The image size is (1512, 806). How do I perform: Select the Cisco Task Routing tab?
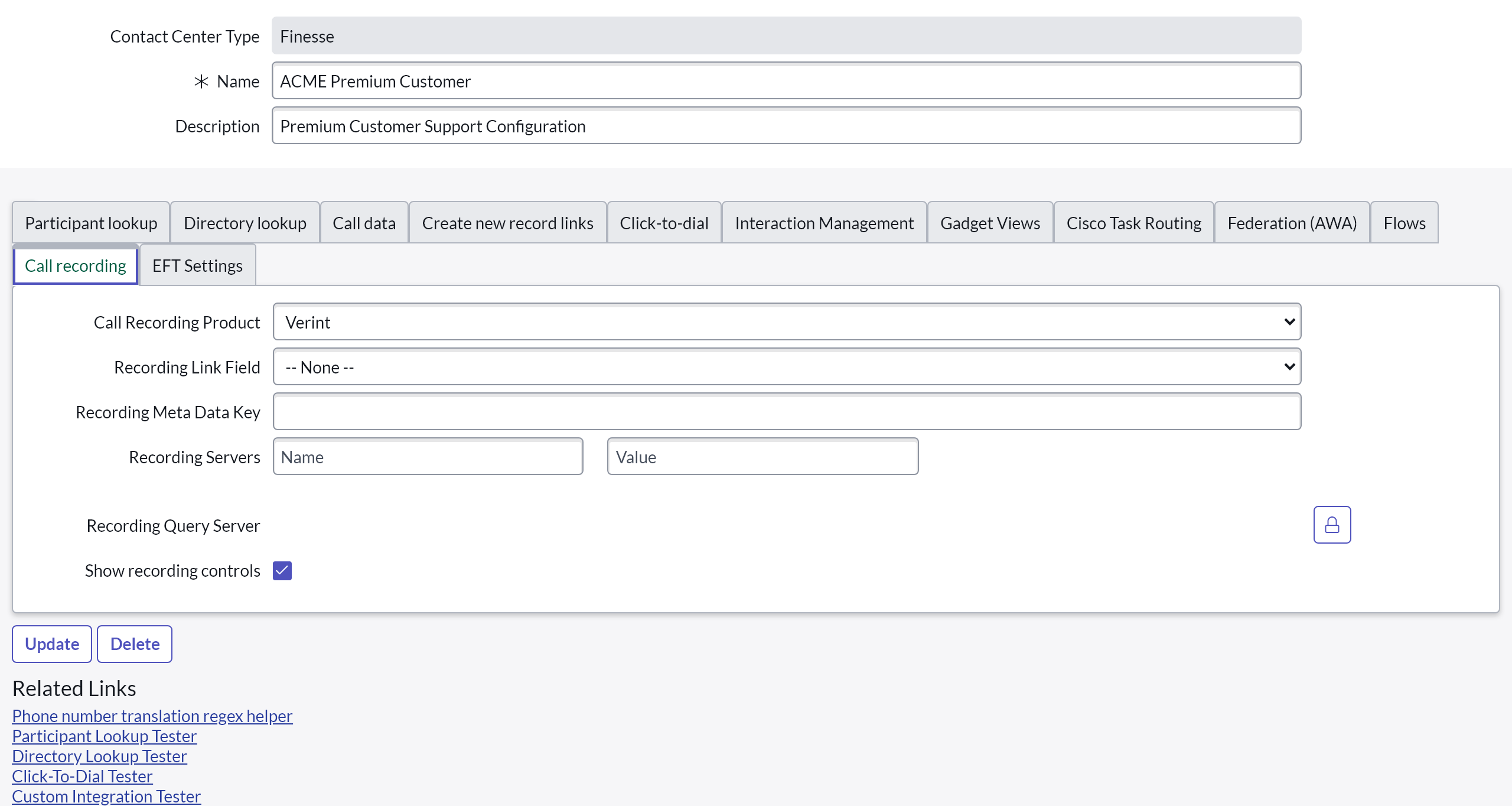[x=1133, y=223]
